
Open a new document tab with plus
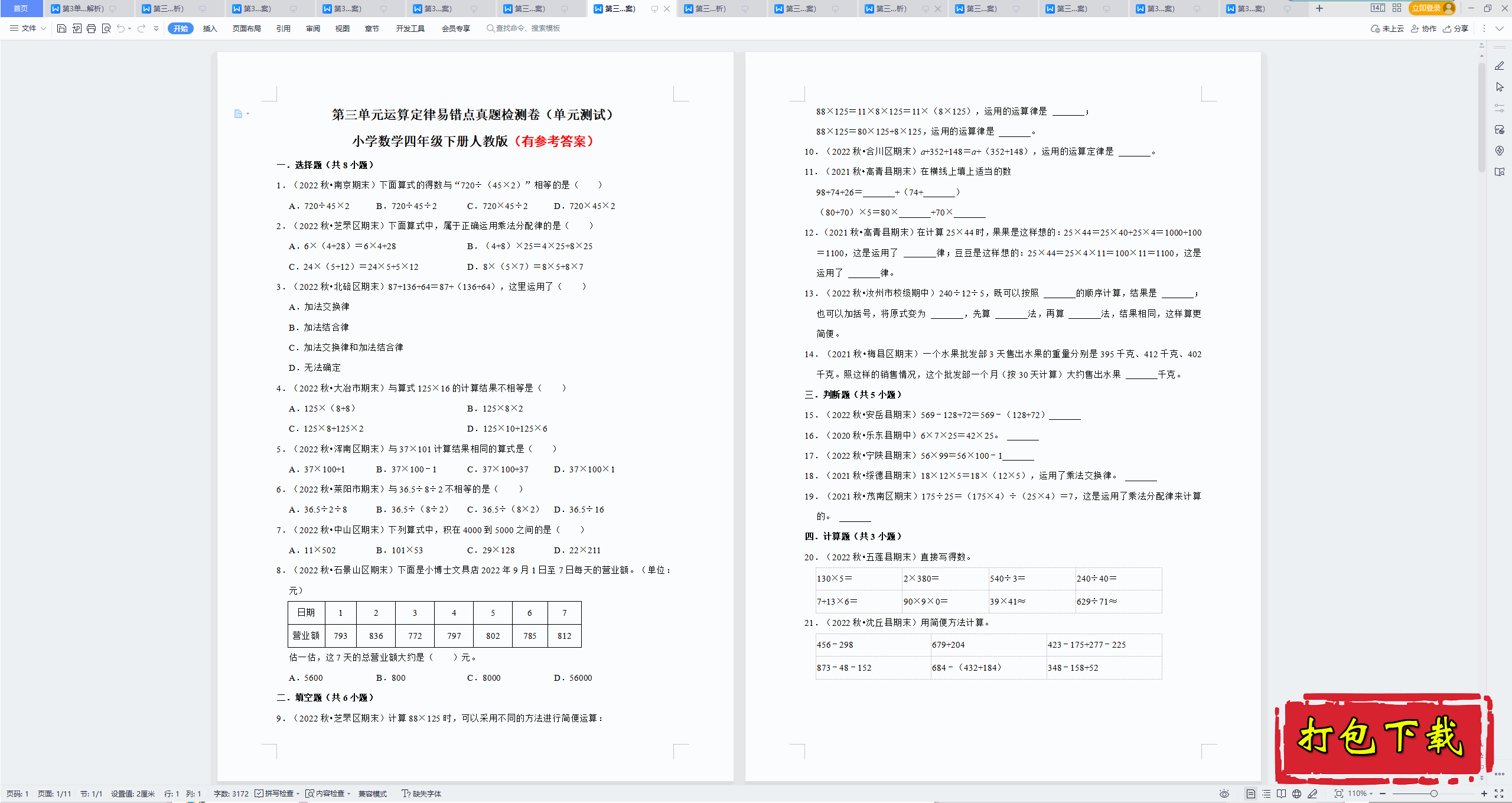point(1319,8)
